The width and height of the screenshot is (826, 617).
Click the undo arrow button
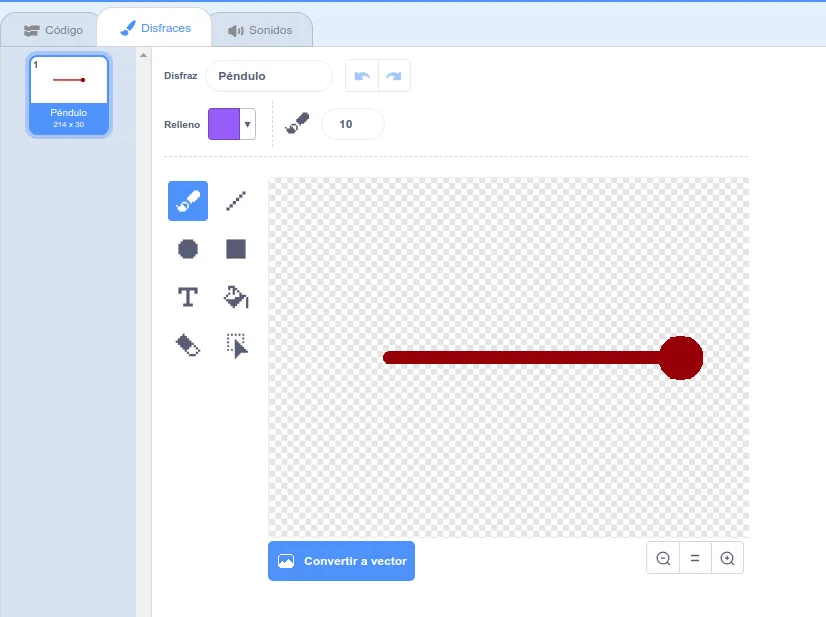[362, 76]
